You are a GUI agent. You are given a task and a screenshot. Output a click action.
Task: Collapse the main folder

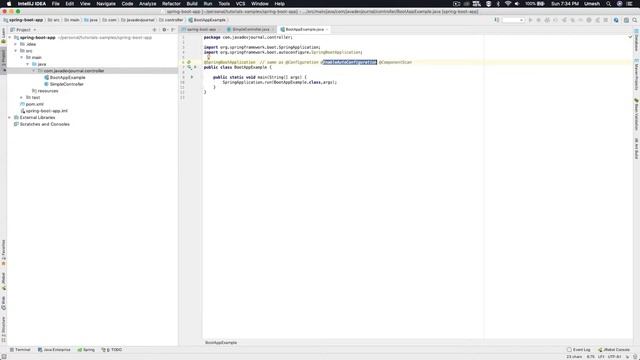point(22,58)
